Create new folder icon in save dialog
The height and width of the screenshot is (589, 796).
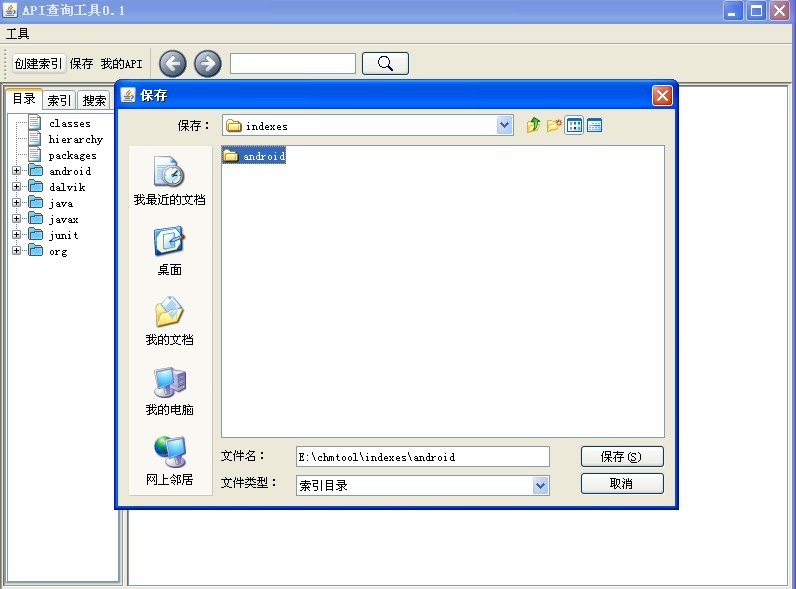pos(553,125)
